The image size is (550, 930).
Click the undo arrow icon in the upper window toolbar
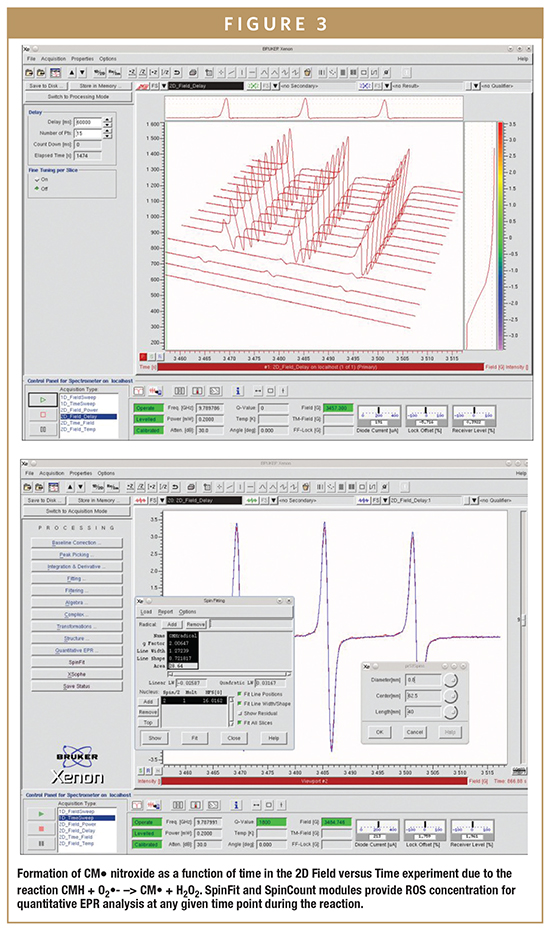coord(177,72)
